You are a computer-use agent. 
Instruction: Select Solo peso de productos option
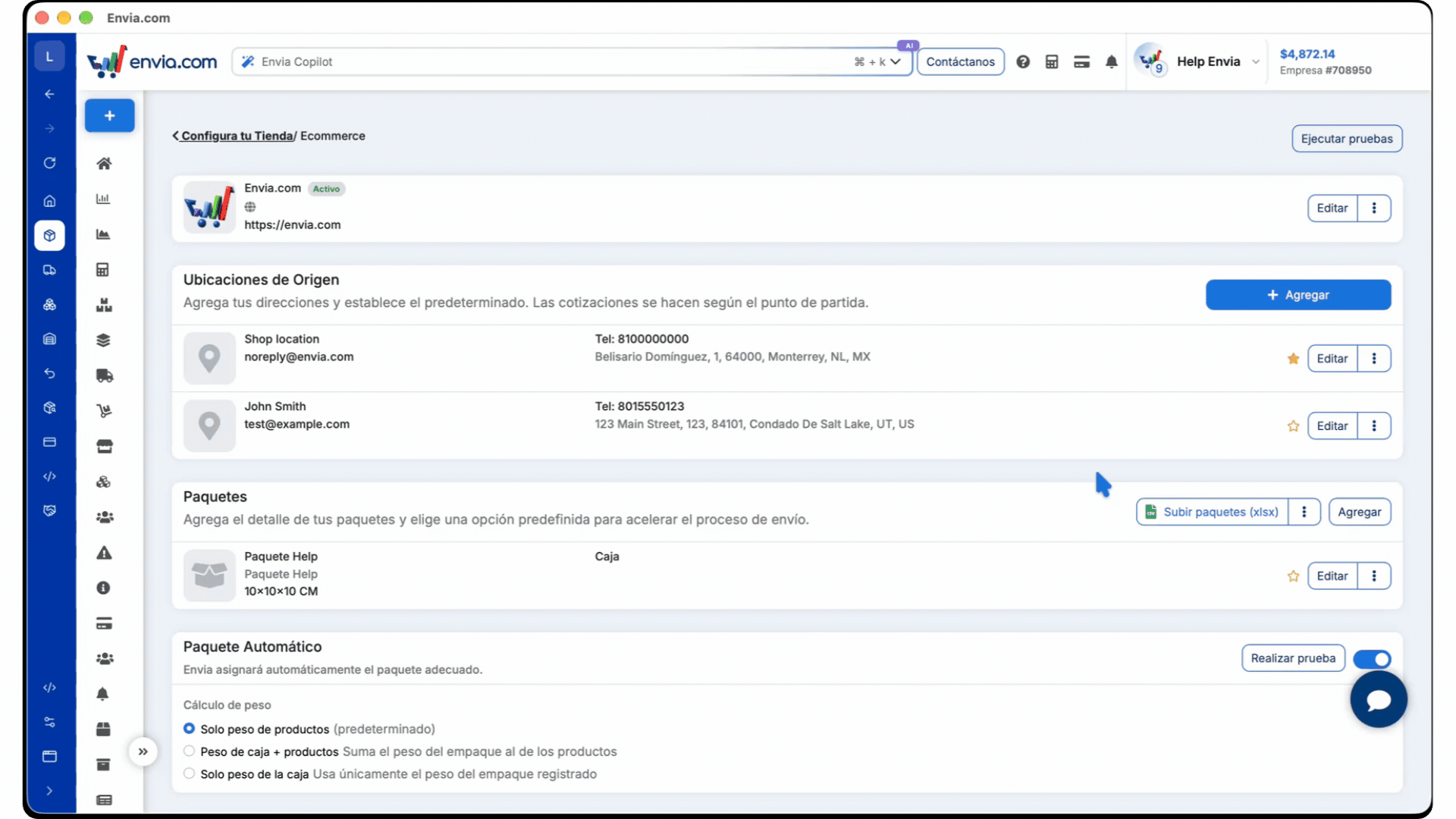[189, 729]
